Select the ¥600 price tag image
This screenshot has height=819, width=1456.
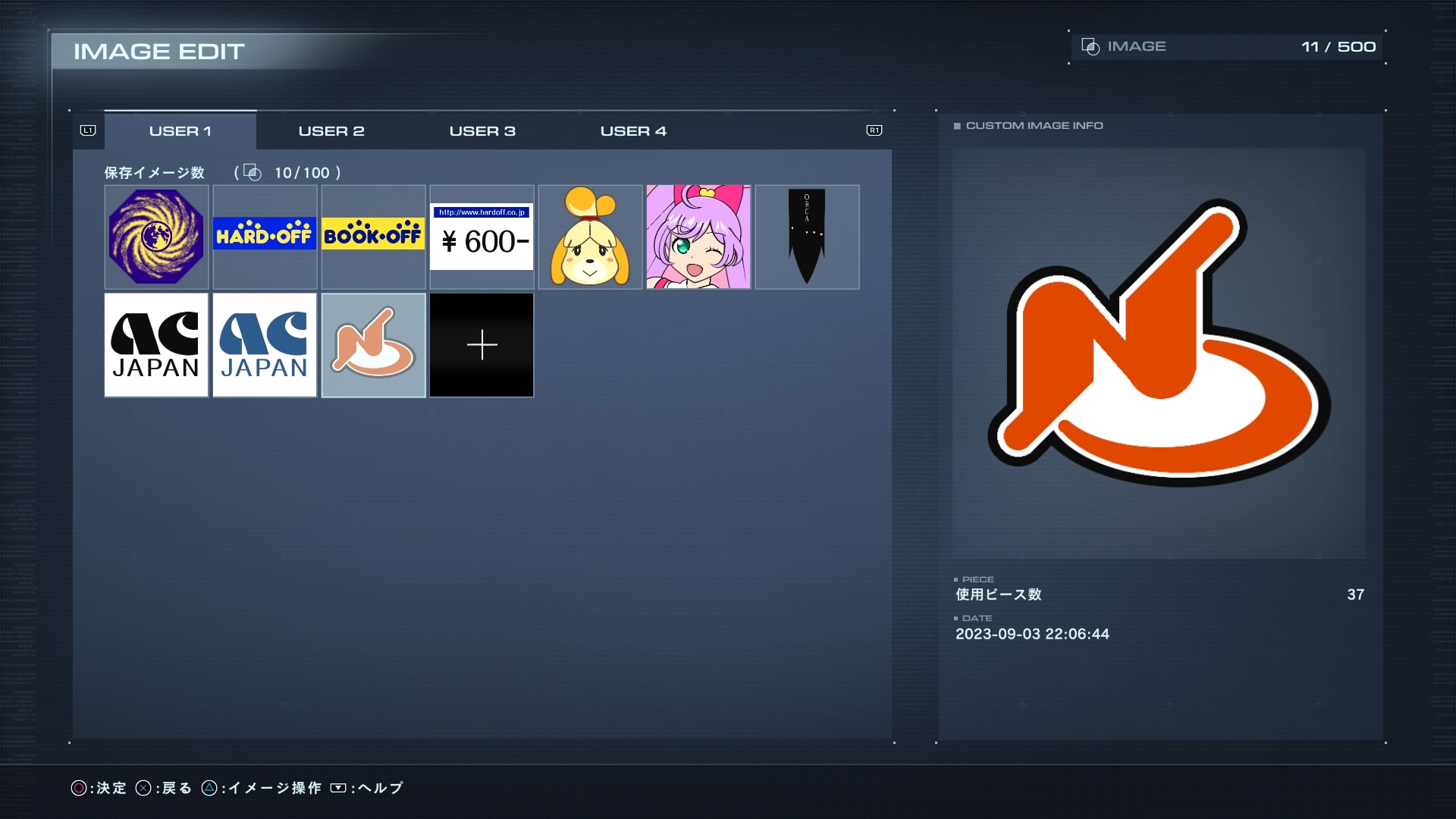tap(482, 237)
